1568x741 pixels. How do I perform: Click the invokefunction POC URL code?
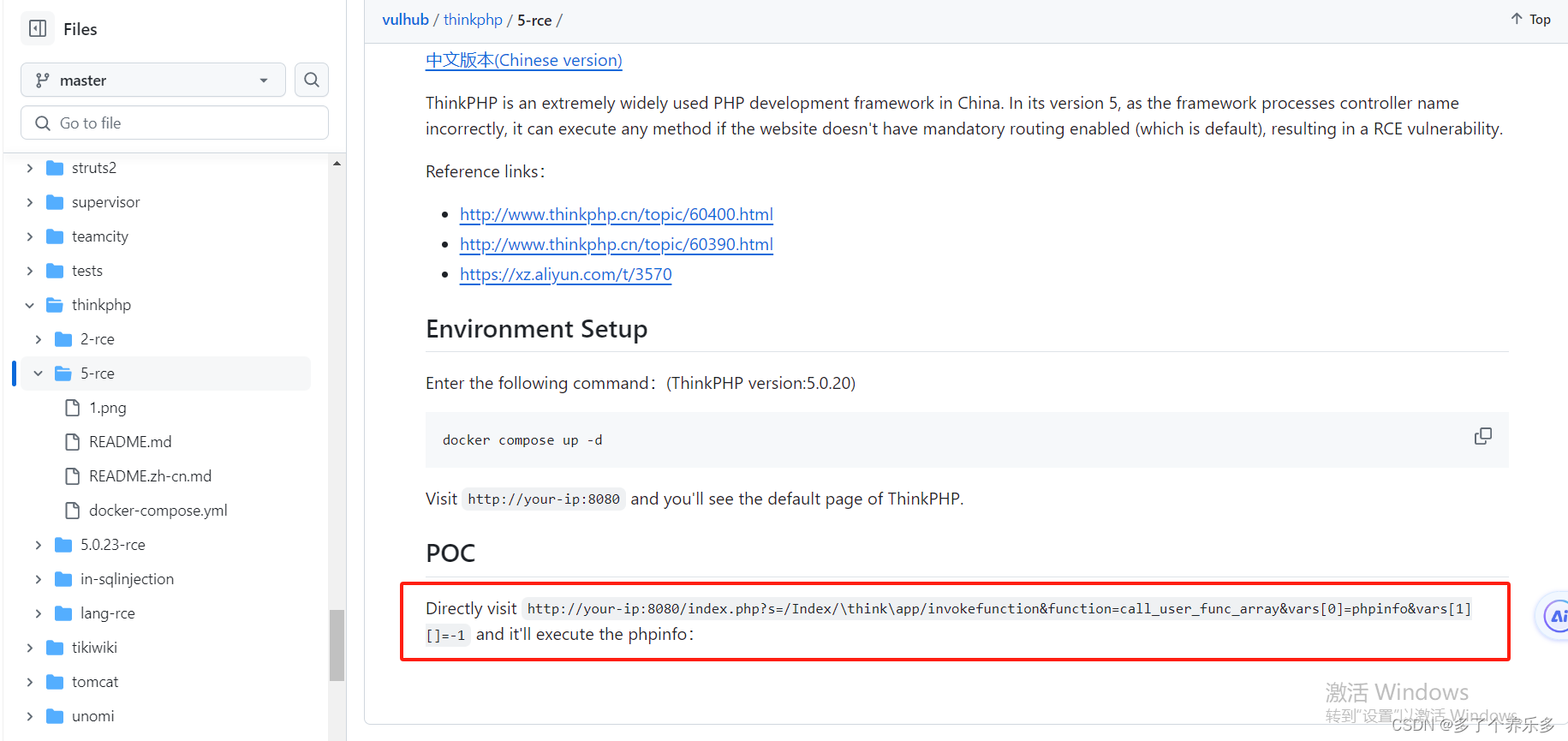pyautogui.click(x=949, y=621)
